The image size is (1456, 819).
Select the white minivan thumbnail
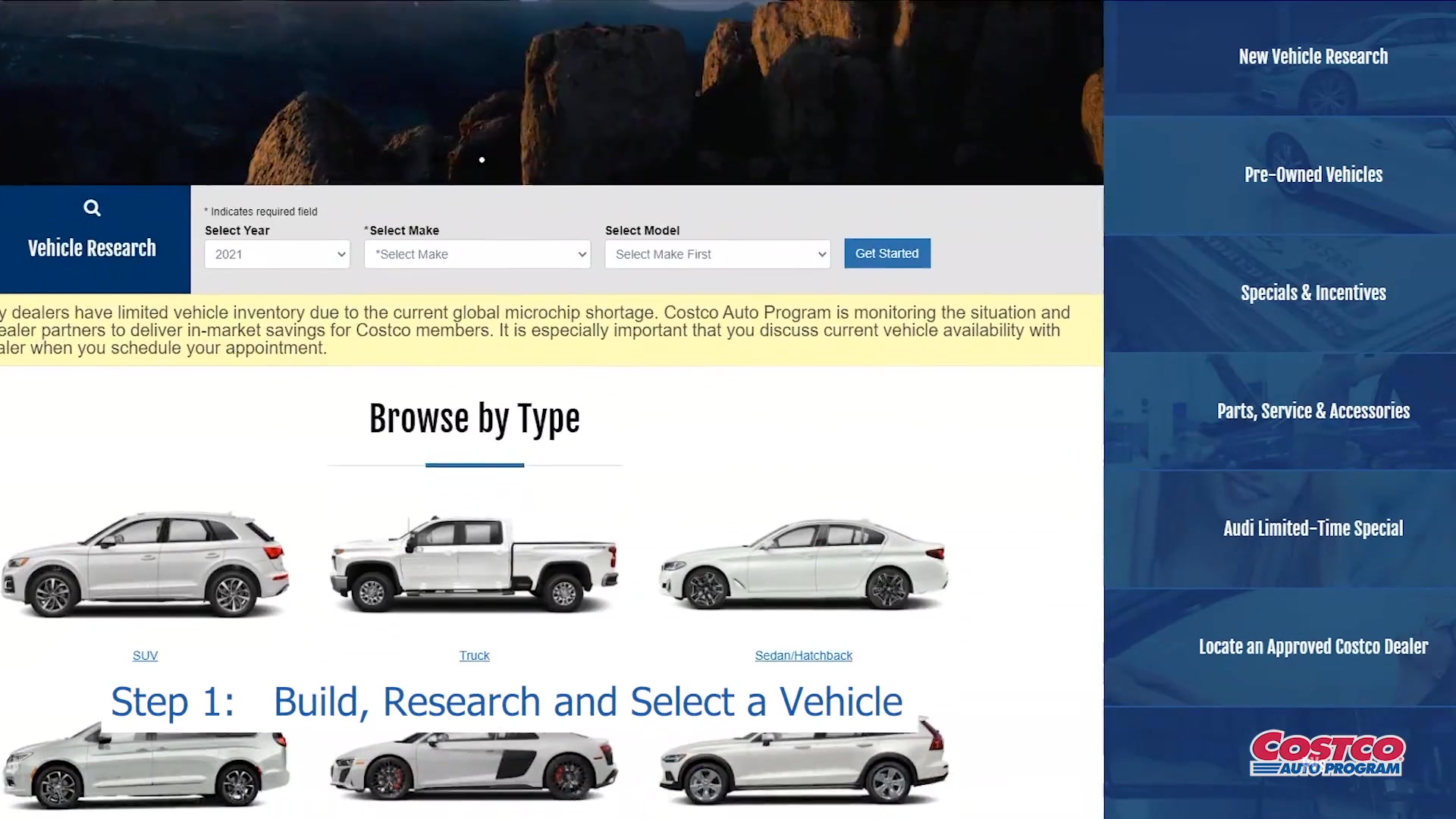pos(145,767)
